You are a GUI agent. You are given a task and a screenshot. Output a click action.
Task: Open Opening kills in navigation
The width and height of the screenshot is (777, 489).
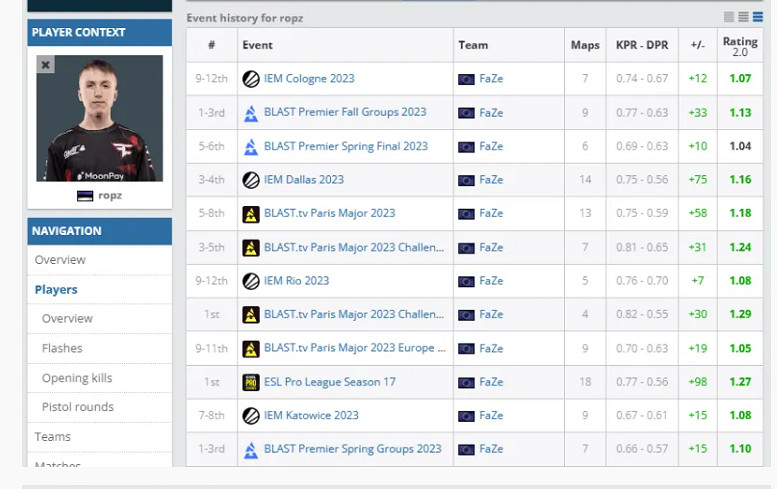click(x=77, y=378)
